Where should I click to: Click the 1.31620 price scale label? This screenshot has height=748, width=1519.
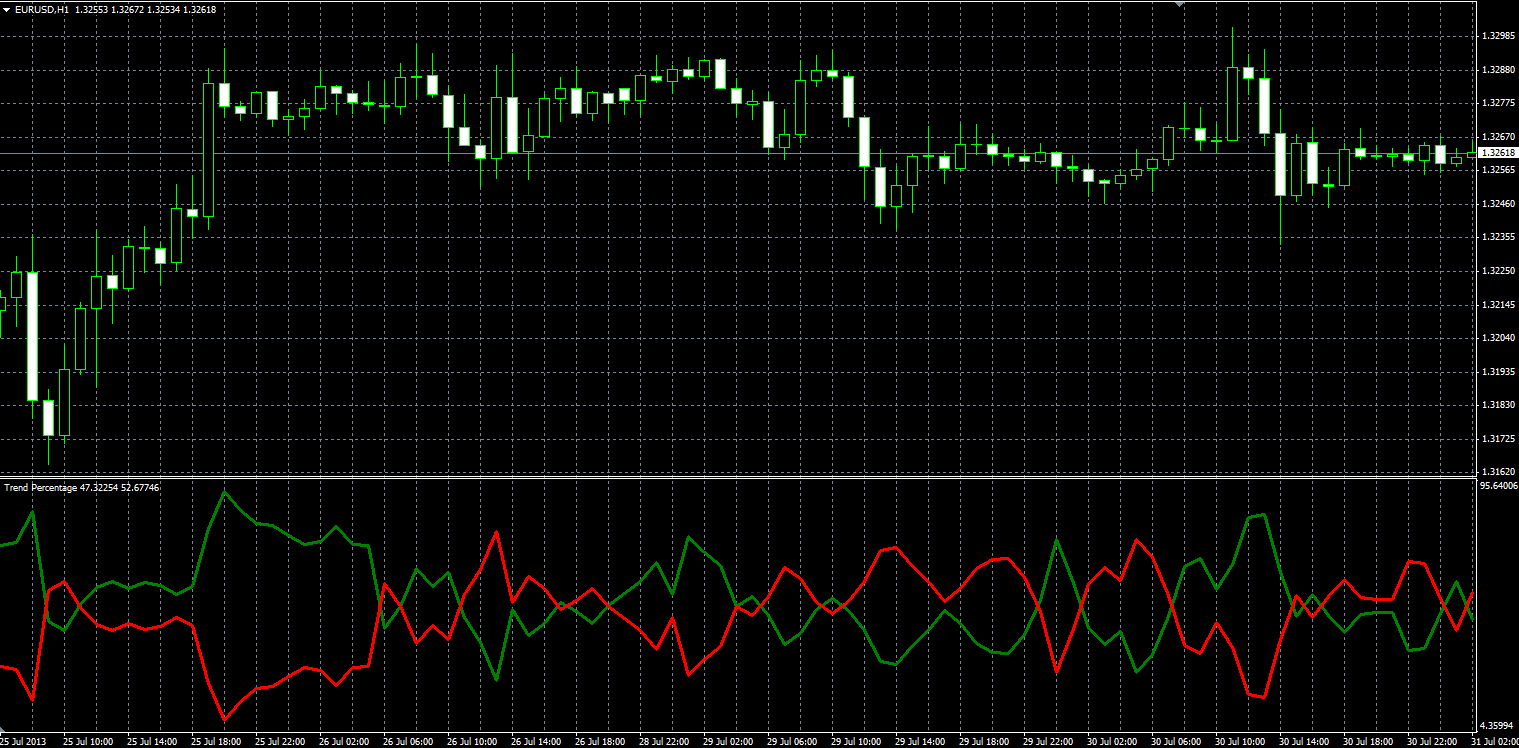pyautogui.click(x=1496, y=470)
